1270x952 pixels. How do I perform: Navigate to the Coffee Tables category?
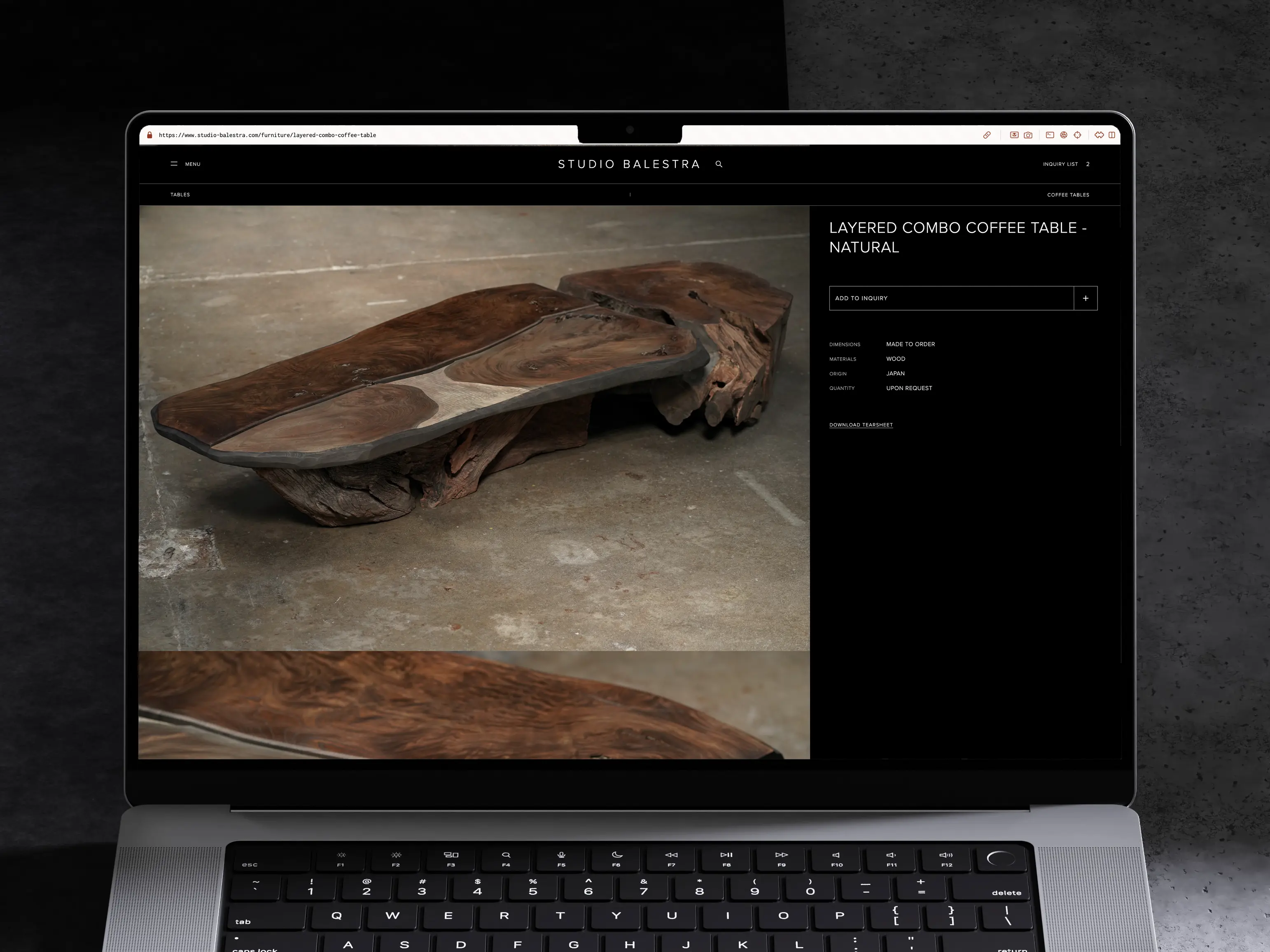tap(1068, 195)
